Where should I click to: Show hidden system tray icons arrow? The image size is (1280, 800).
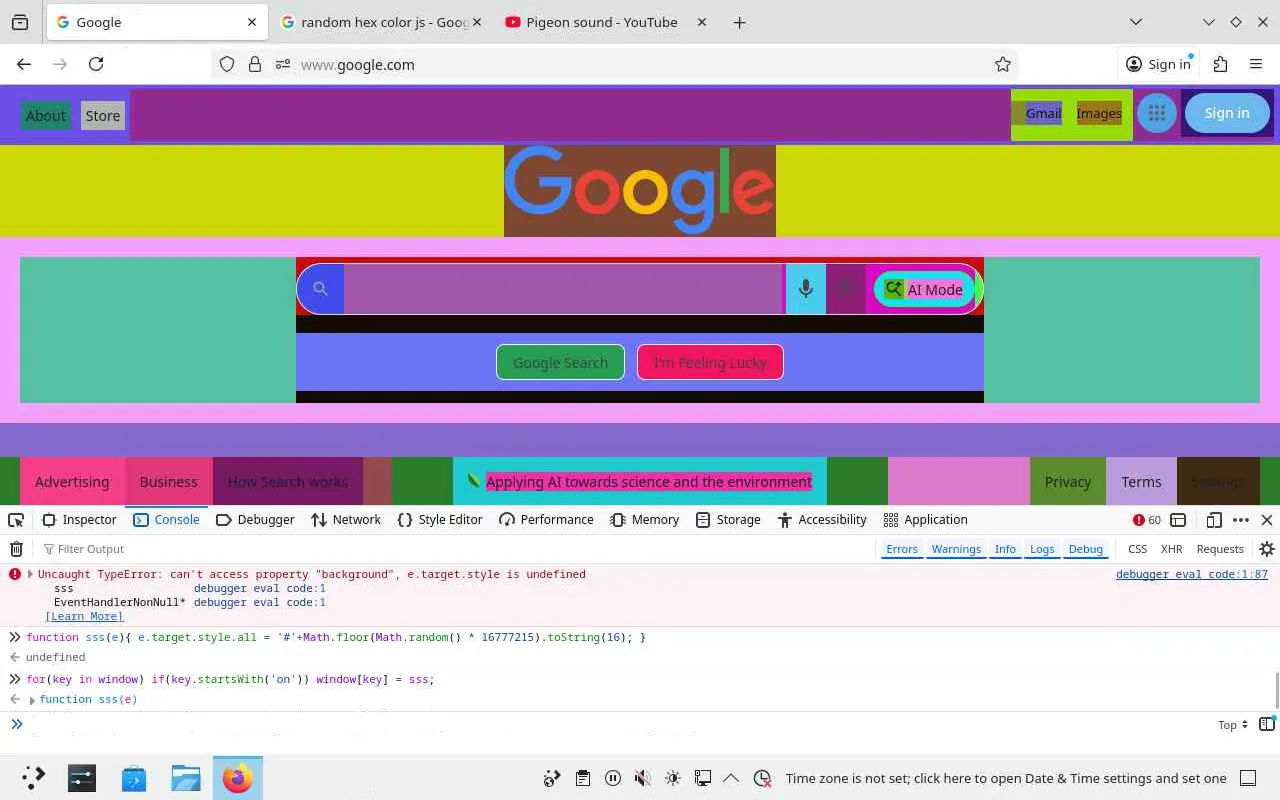731,778
